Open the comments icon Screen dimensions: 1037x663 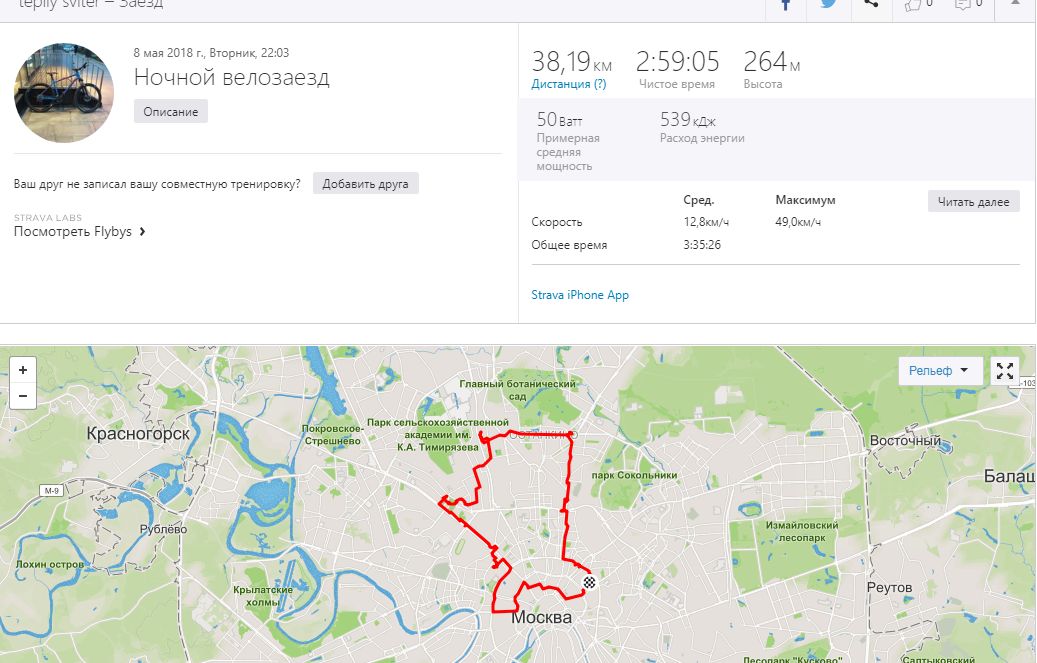968,5
